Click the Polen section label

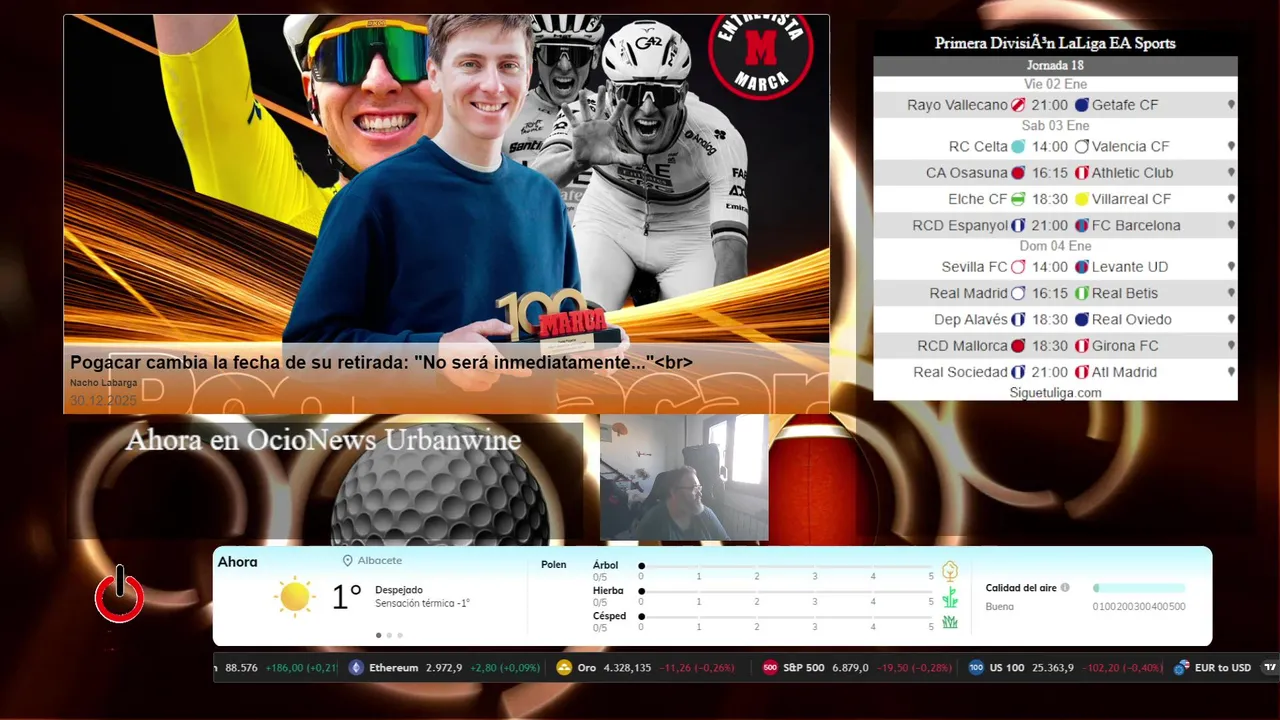tap(554, 565)
